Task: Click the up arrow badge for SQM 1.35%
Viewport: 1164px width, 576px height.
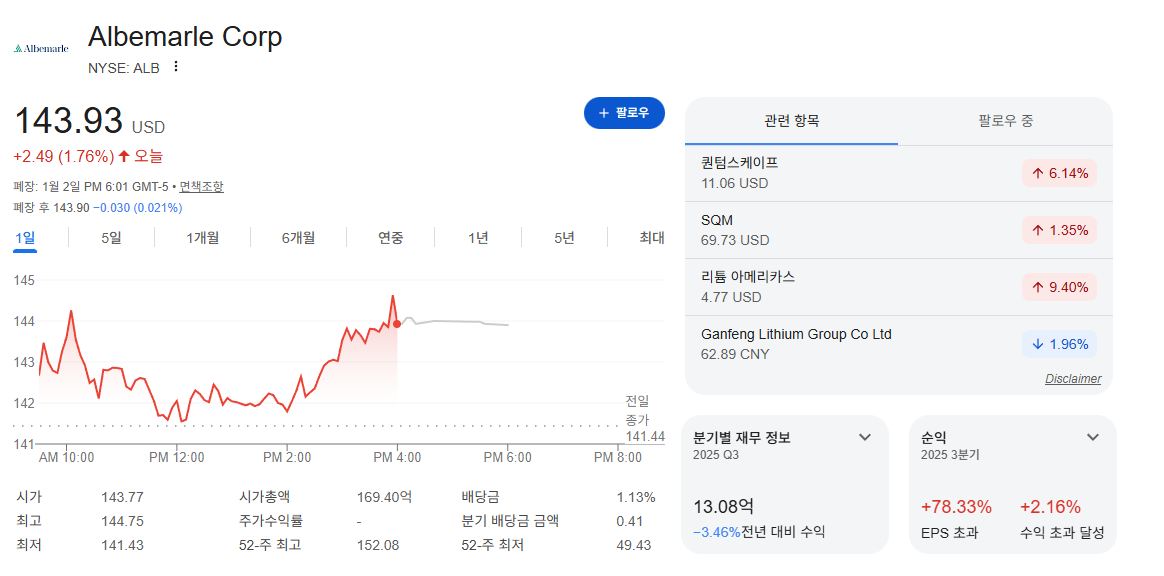Action: (x=1059, y=230)
